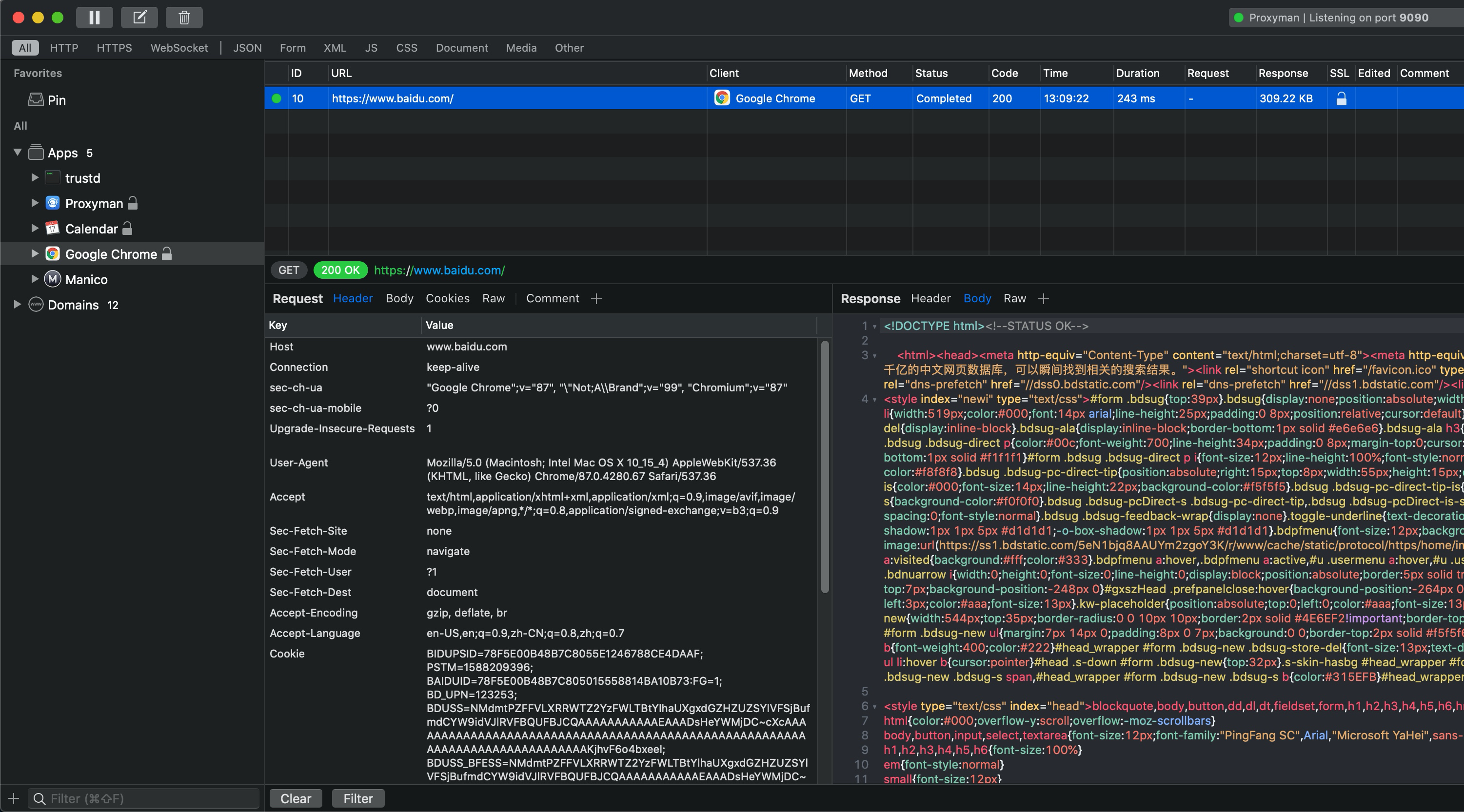The height and width of the screenshot is (812, 1464).
Task: Click the Calendar app icon in sidebar
Action: coord(52,228)
